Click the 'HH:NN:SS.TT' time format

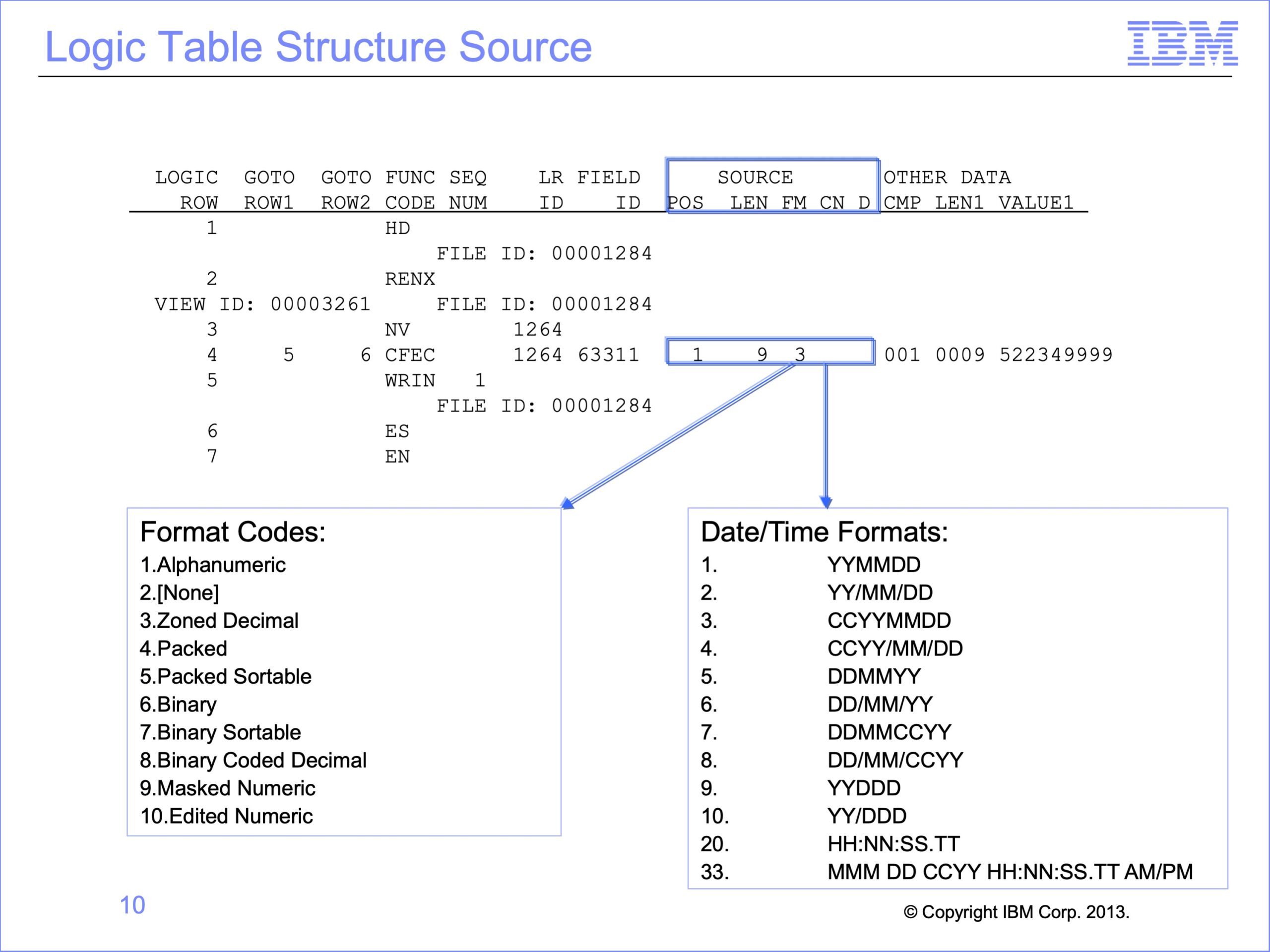893,844
